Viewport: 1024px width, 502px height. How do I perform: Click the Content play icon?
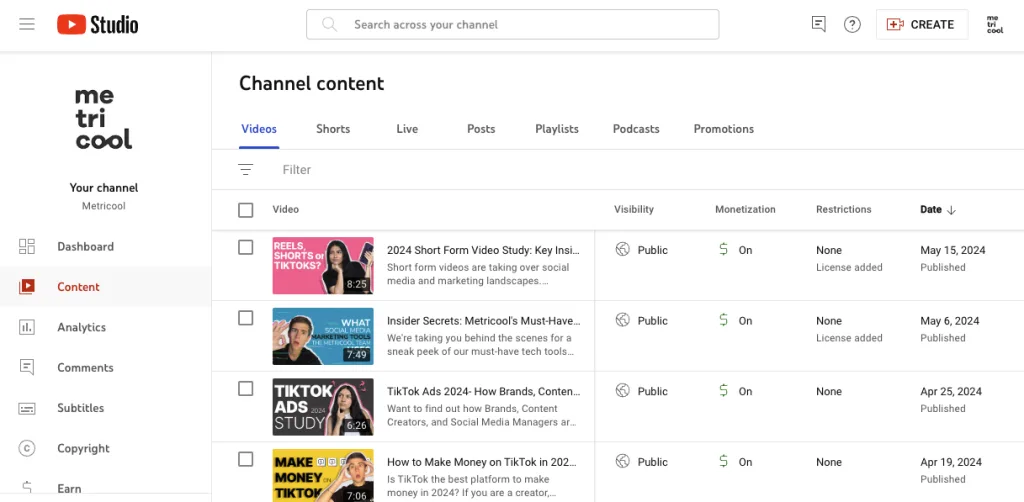27,287
